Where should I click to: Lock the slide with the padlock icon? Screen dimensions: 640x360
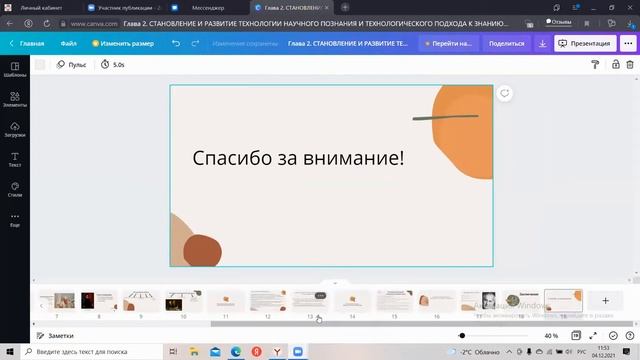click(616, 64)
